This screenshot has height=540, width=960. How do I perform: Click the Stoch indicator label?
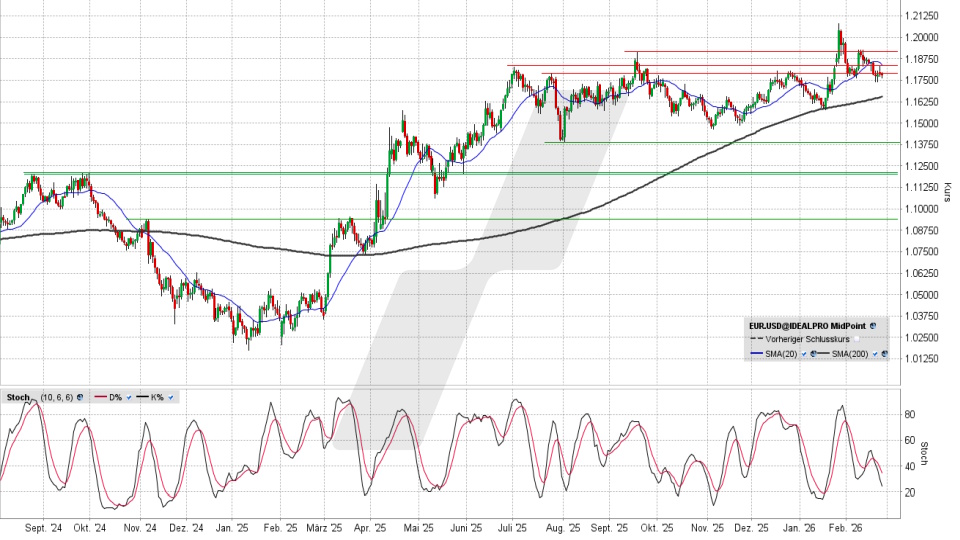click(18, 397)
